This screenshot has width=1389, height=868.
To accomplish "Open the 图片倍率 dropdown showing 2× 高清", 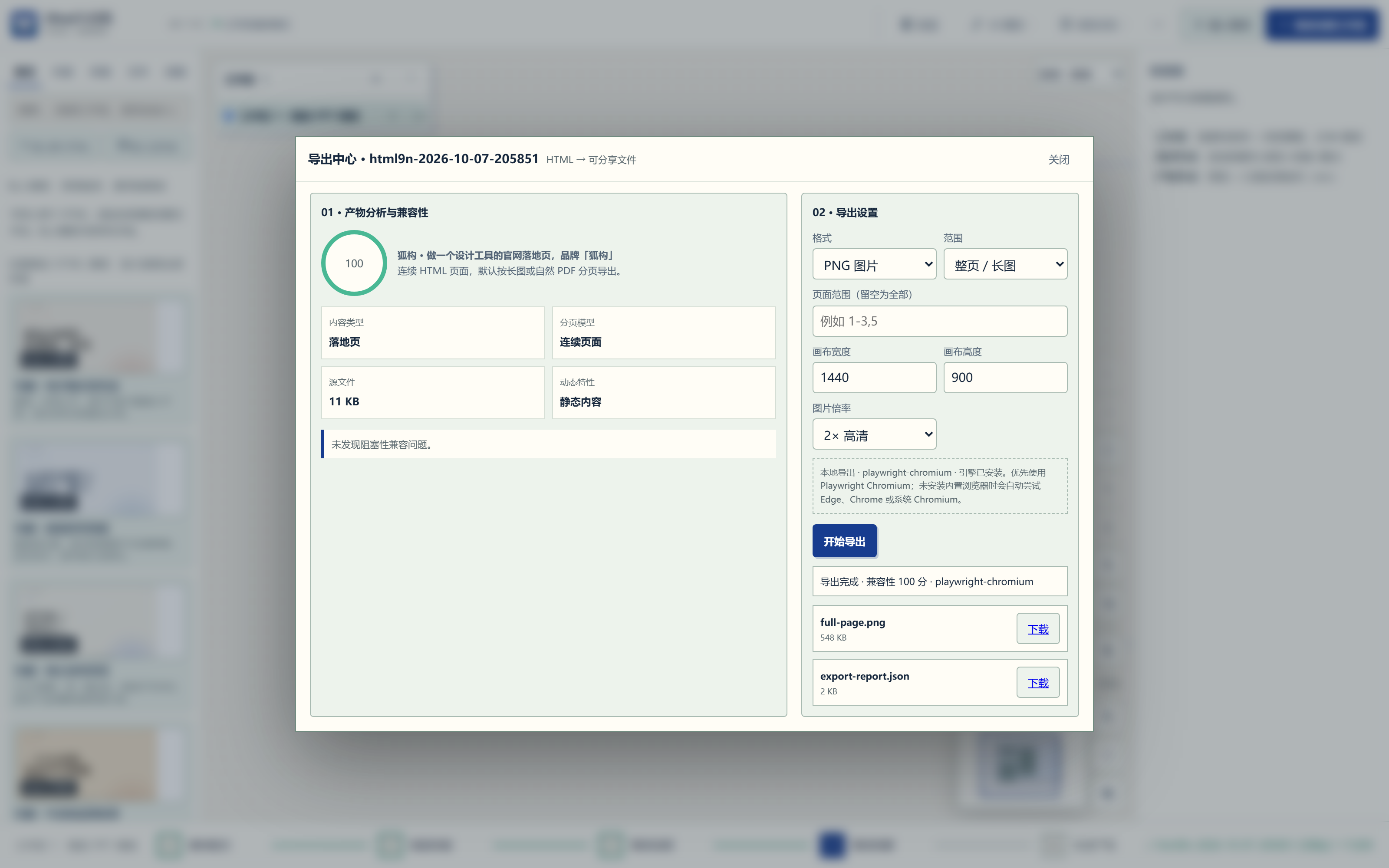I will coord(874,434).
